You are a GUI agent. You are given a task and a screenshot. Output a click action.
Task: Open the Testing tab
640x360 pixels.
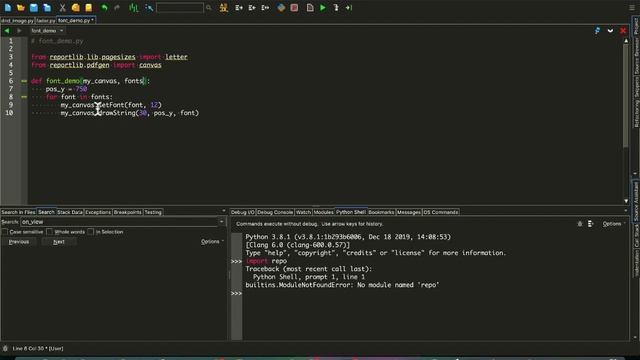click(x=153, y=212)
